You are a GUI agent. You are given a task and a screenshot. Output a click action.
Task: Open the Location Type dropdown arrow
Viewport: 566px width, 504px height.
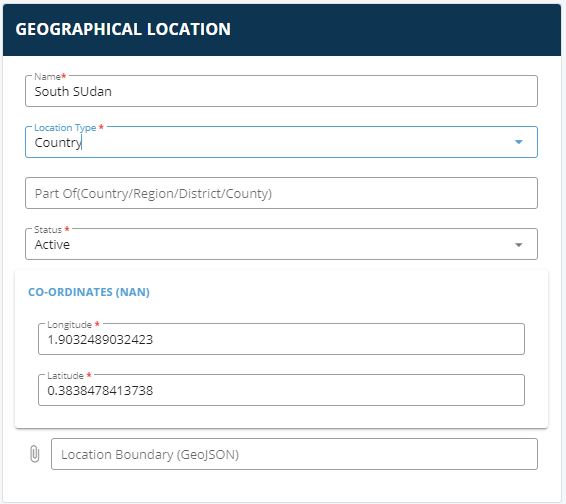[518, 142]
